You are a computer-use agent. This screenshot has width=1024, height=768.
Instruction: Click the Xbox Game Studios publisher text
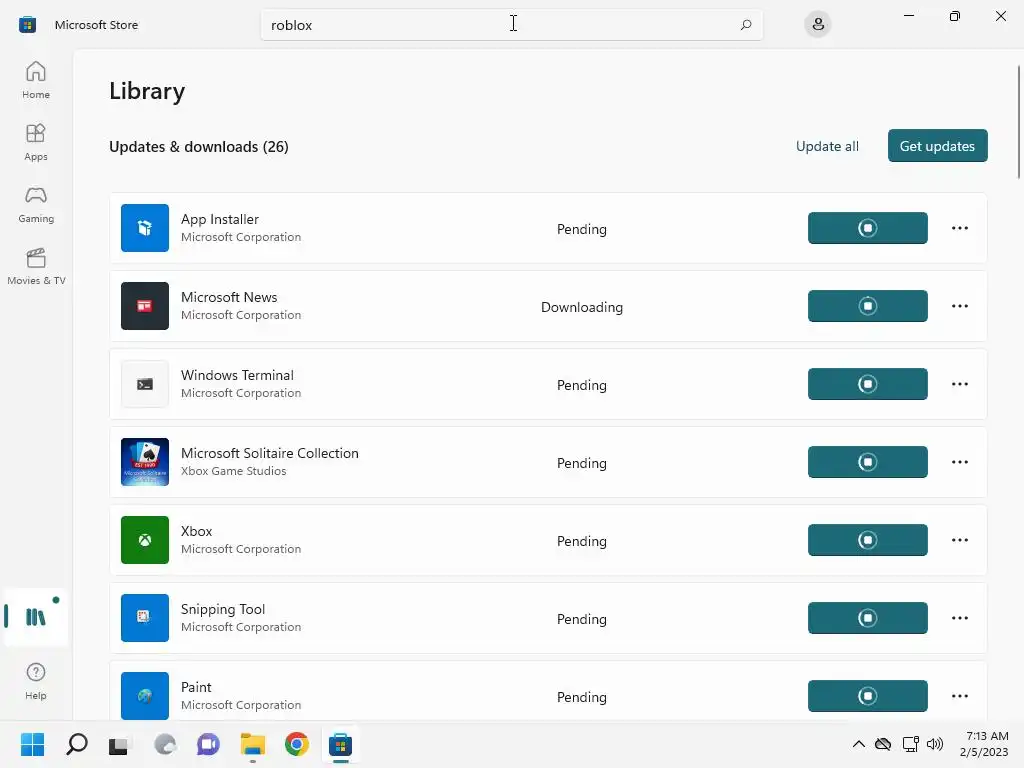233,471
